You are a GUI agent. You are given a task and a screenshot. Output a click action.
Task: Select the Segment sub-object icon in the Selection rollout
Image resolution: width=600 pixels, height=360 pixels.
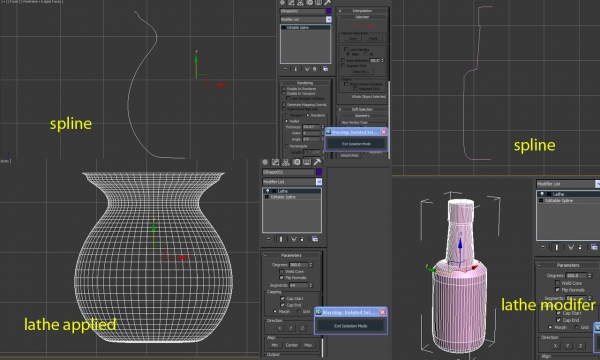click(362, 26)
